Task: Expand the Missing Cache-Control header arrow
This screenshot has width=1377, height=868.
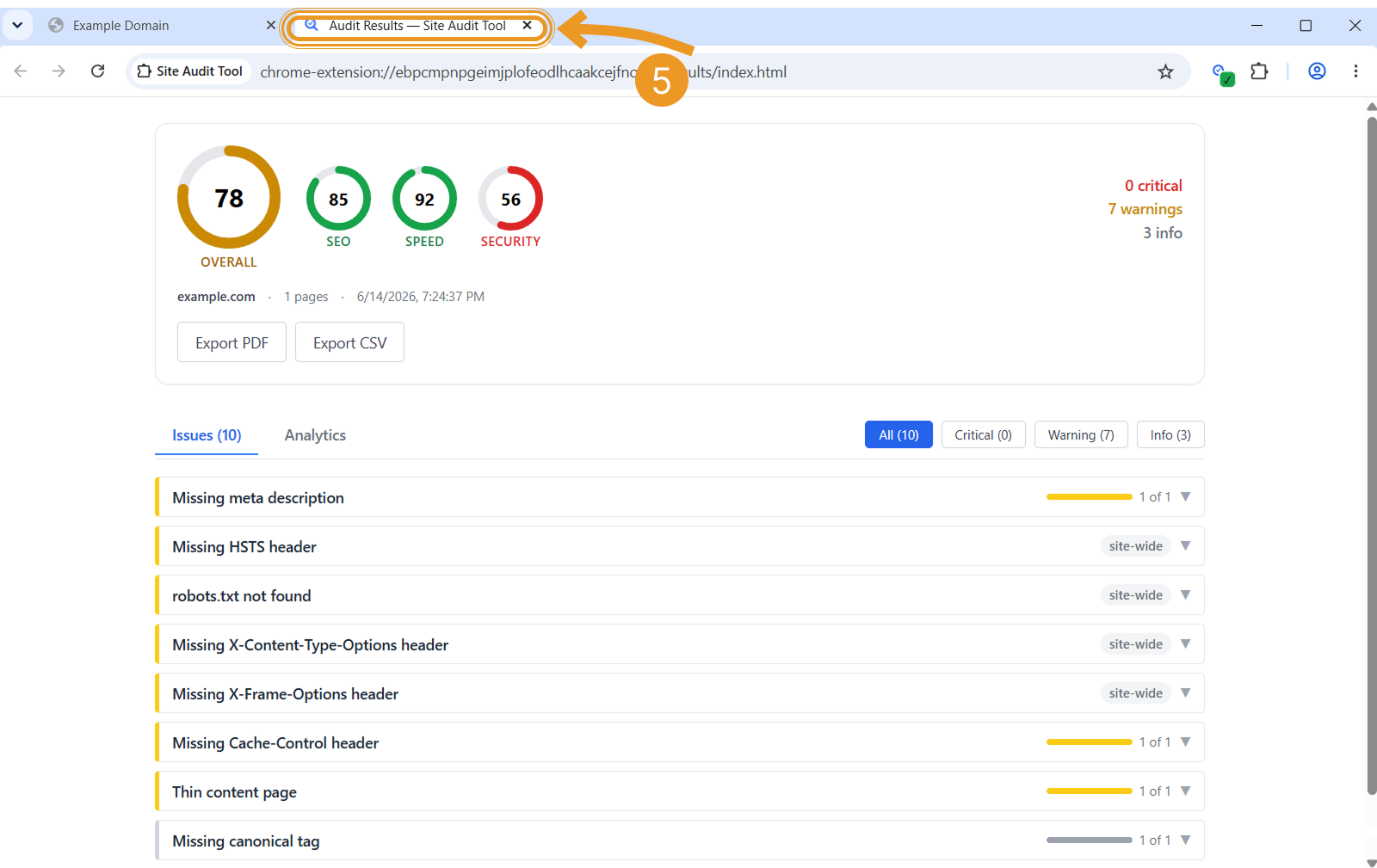Action: (x=1185, y=742)
